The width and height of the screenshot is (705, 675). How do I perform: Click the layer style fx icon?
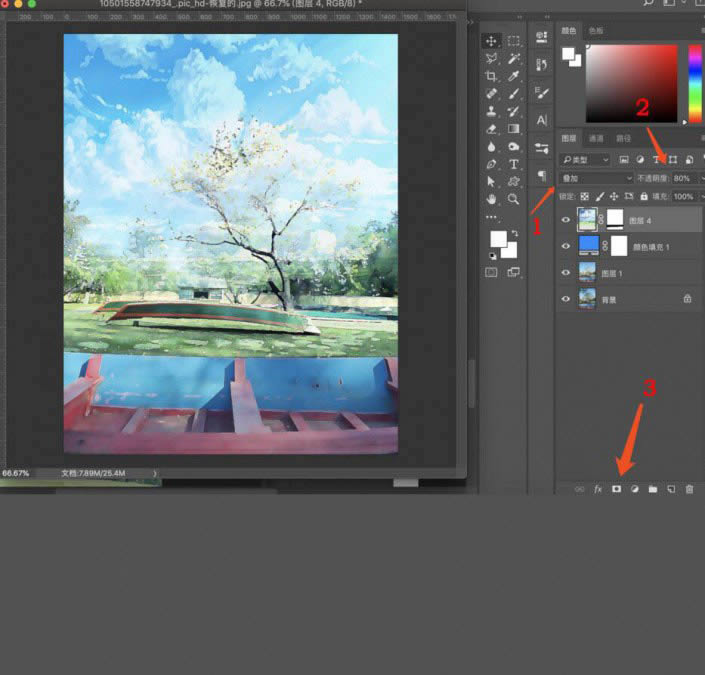pos(598,489)
